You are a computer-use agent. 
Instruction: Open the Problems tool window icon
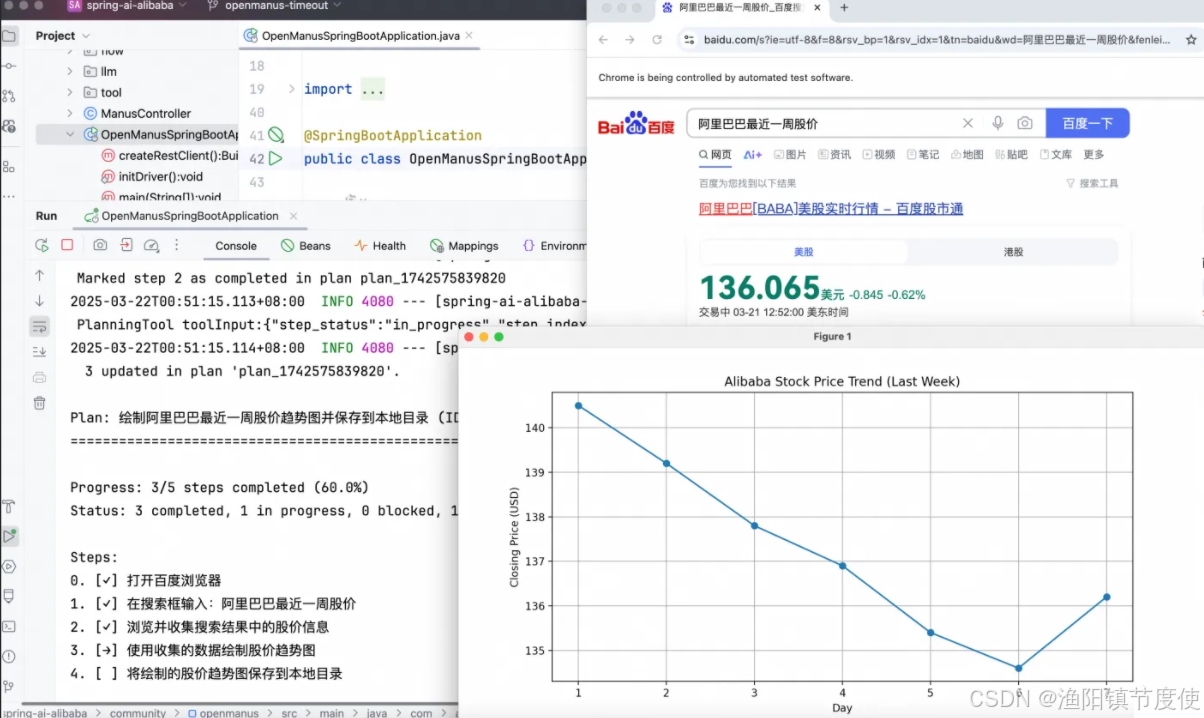tap(9, 656)
